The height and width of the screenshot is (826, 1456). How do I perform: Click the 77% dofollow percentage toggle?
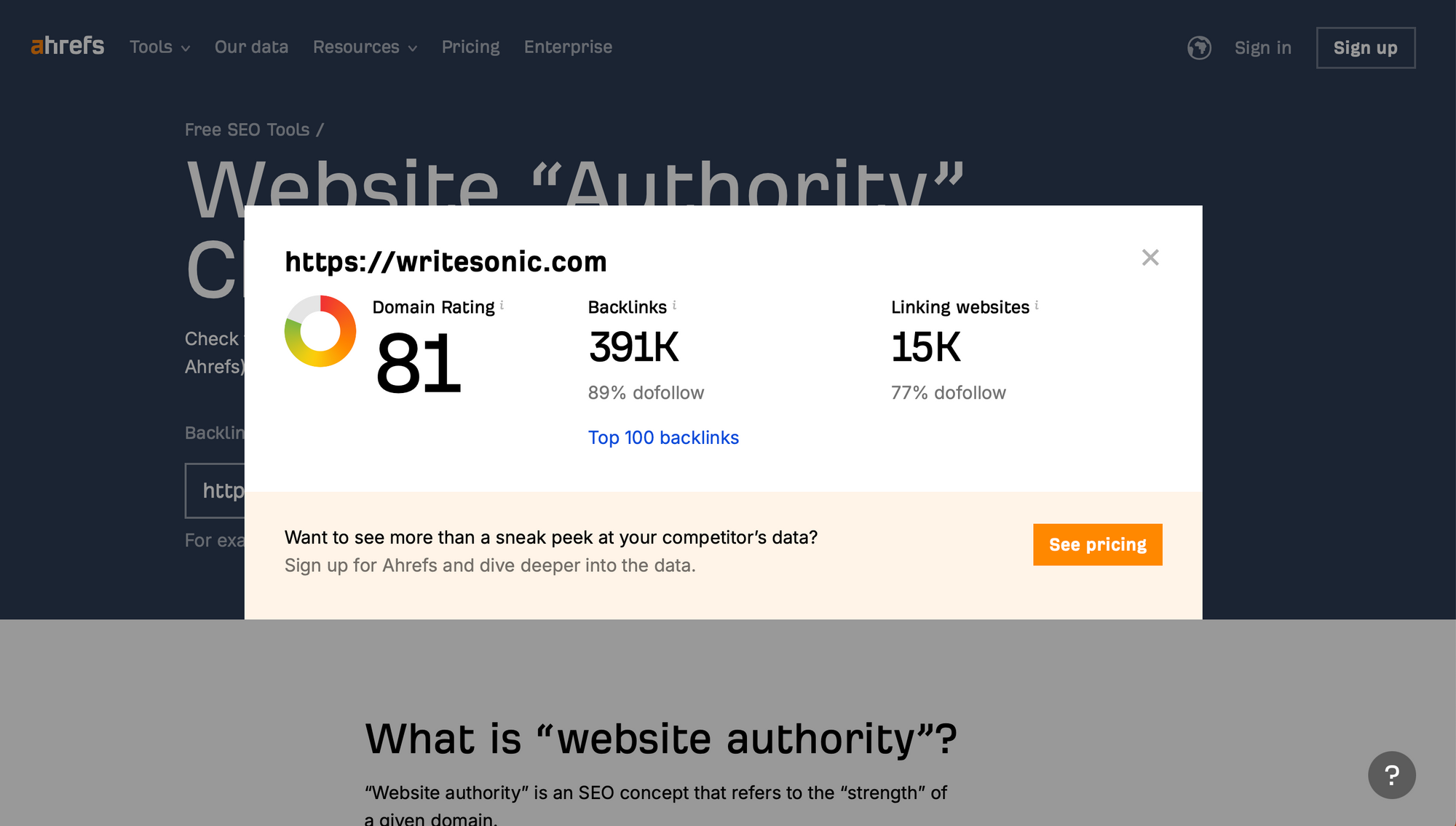[947, 391]
